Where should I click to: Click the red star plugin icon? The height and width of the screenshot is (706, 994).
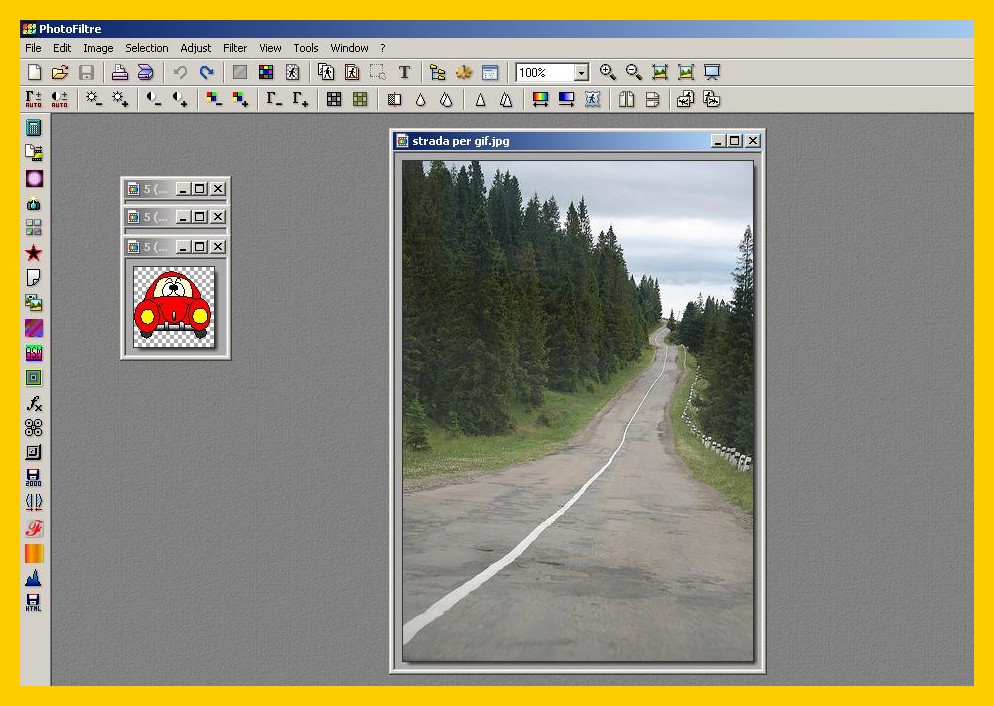pos(34,253)
